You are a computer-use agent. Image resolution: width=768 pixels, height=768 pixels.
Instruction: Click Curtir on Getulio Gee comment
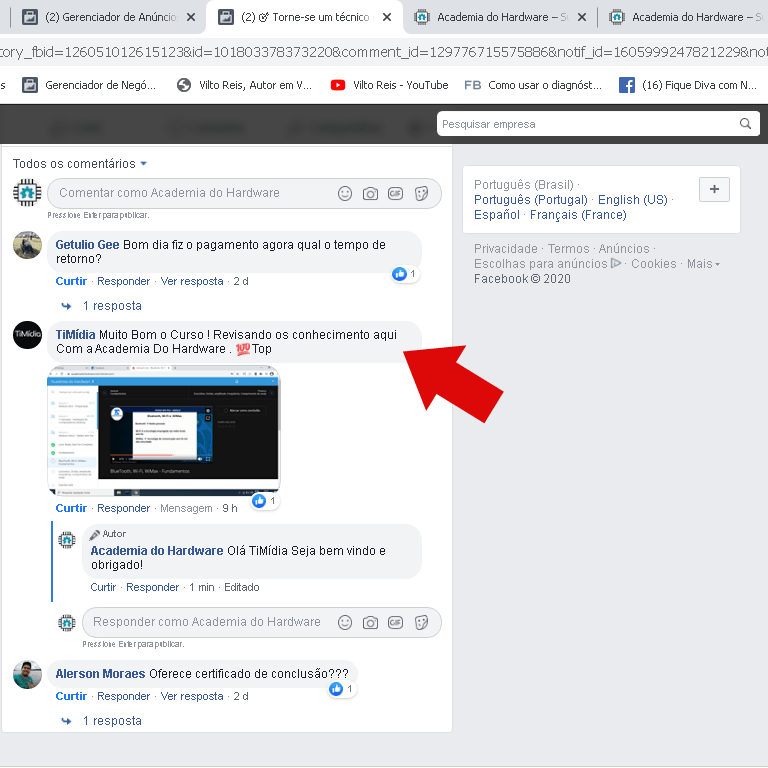(71, 282)
